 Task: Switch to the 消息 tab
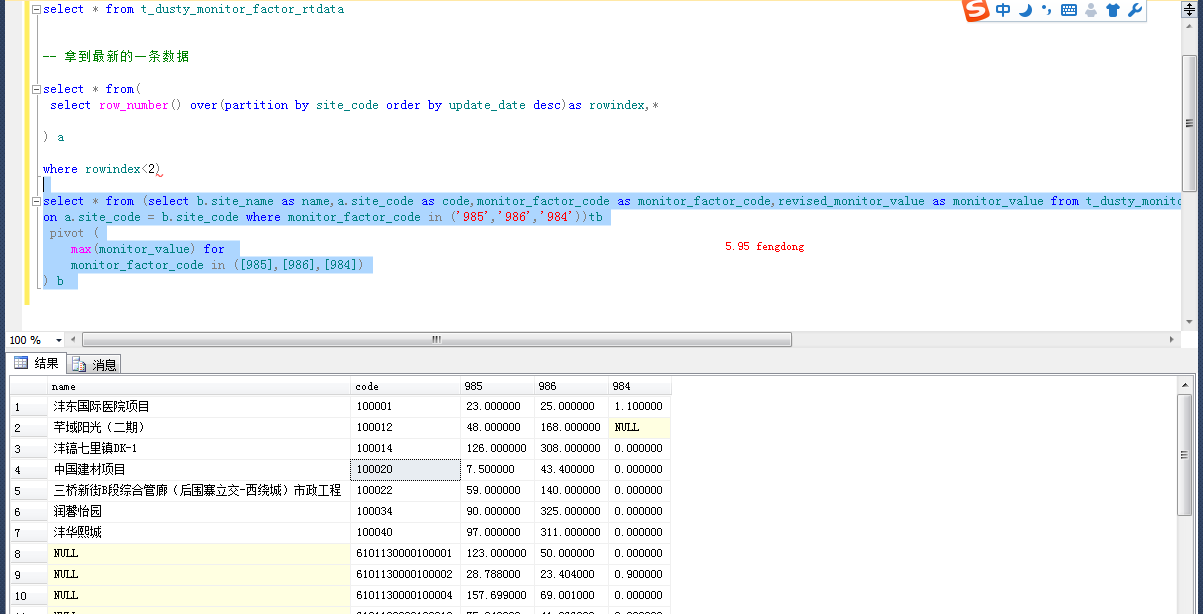coord(94,365)
